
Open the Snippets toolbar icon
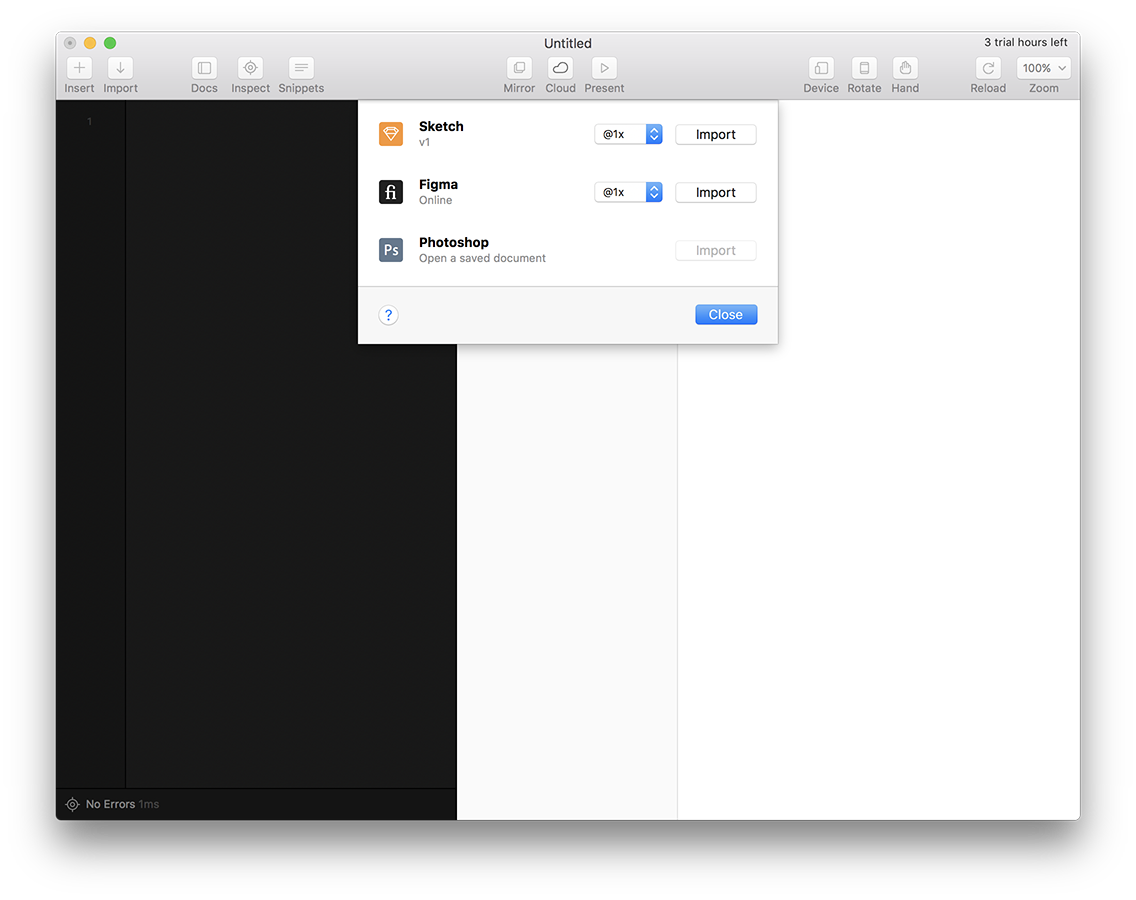[x=301, y=68]
